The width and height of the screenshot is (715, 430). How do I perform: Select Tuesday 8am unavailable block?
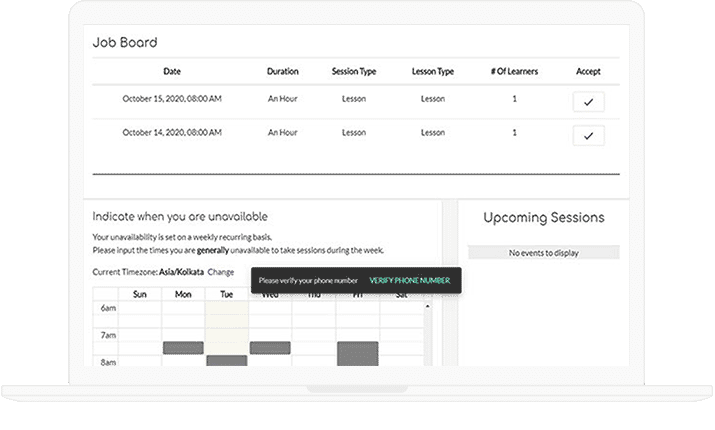coord(226,360)
